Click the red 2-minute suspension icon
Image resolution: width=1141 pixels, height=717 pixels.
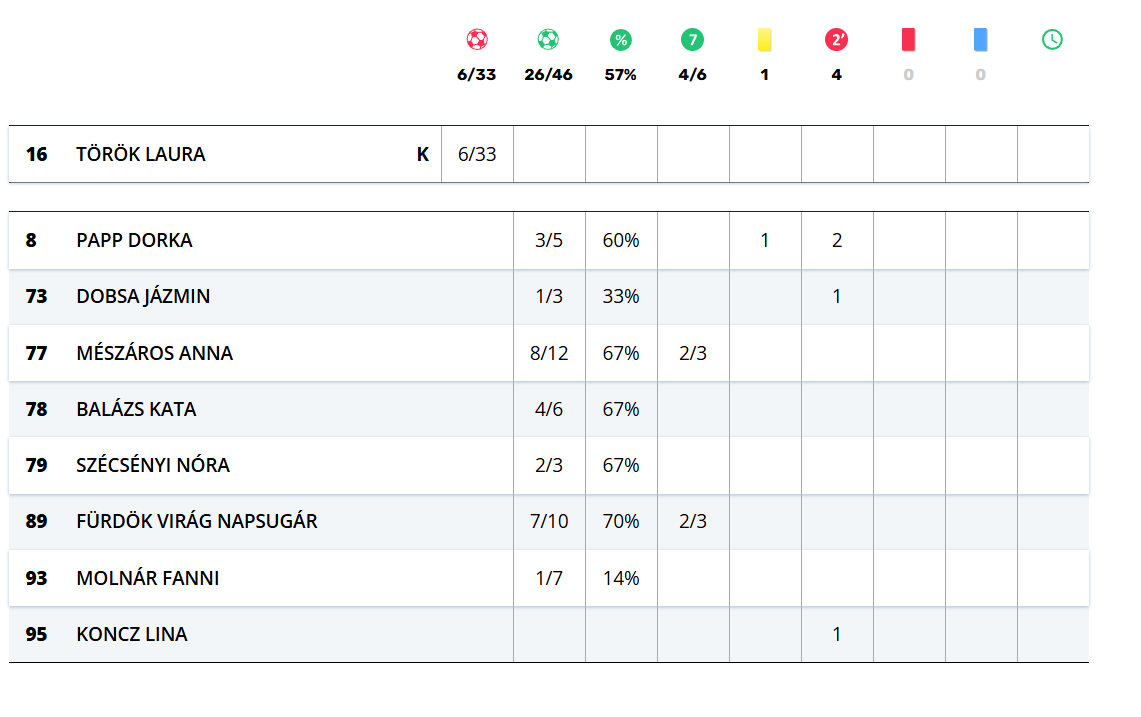(836, 40)
